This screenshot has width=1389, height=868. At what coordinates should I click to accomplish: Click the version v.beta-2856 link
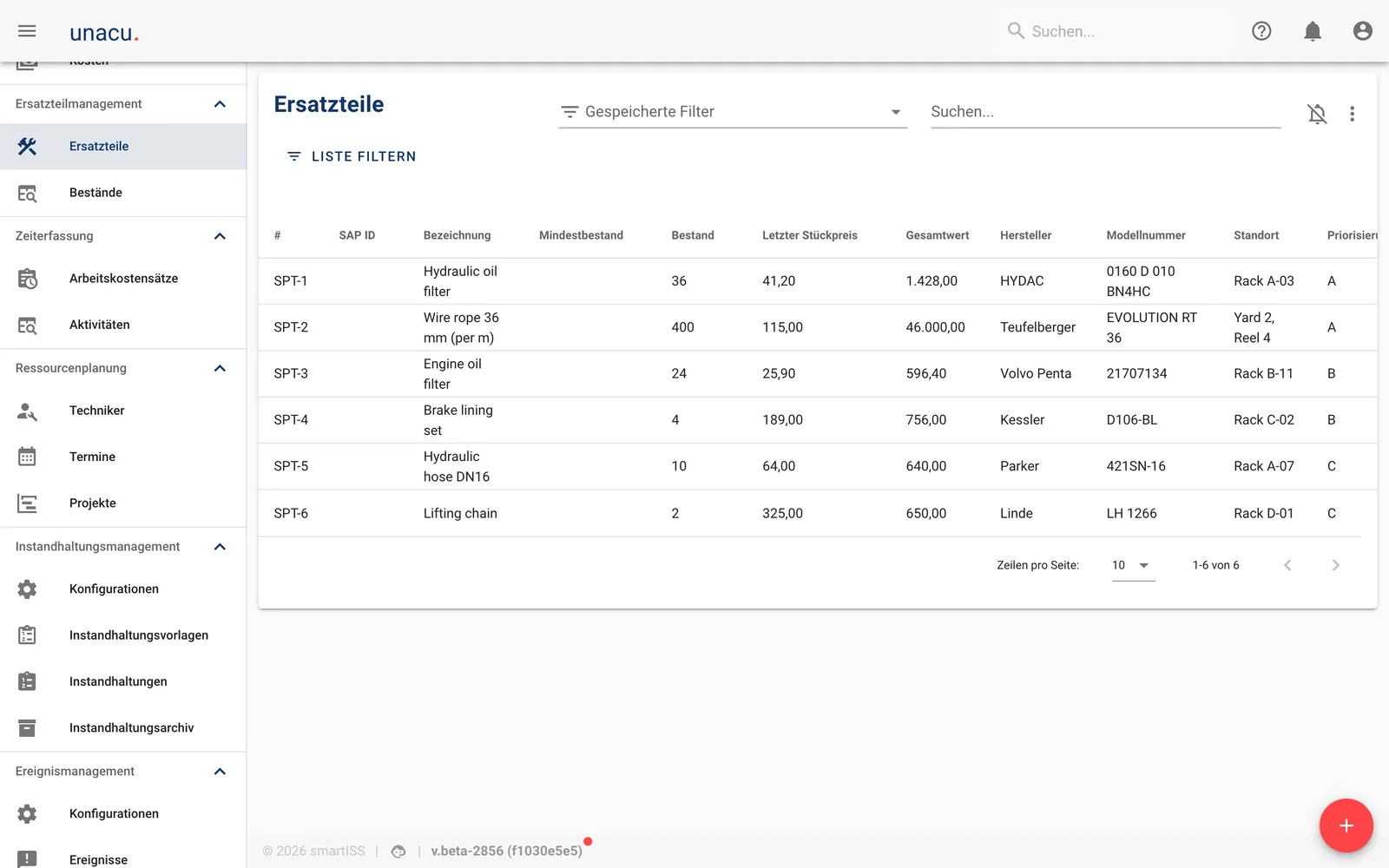(506, 852)
